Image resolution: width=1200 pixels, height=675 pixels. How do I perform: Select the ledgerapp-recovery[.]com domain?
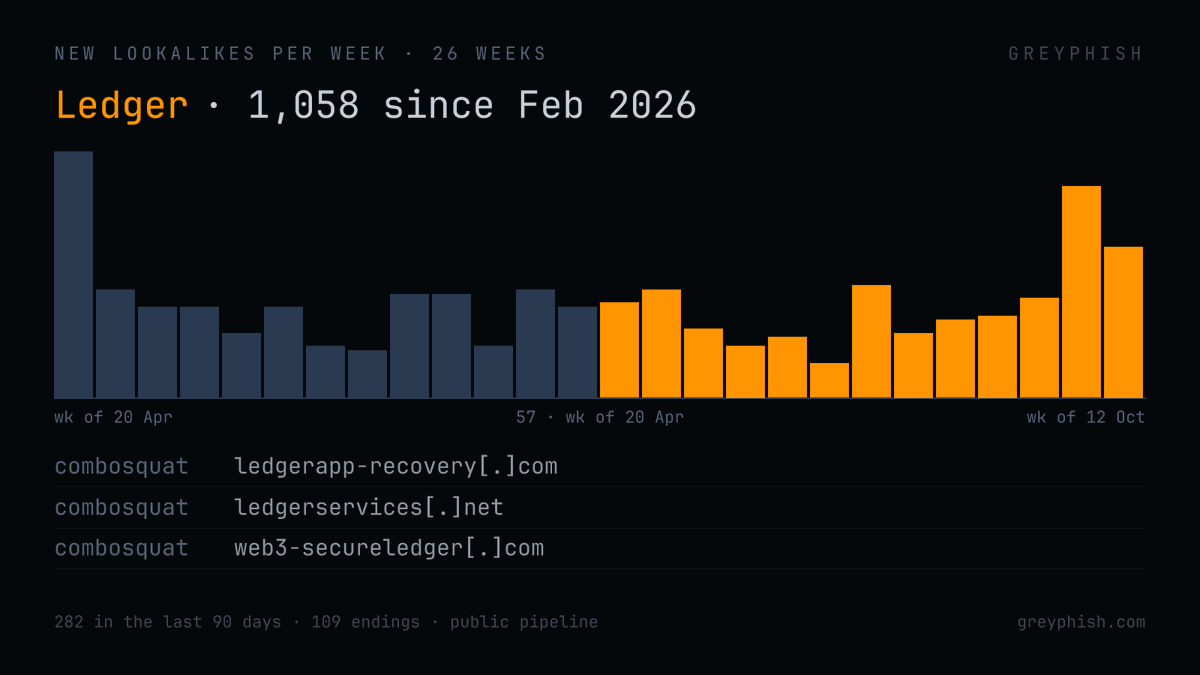point(396,466)
